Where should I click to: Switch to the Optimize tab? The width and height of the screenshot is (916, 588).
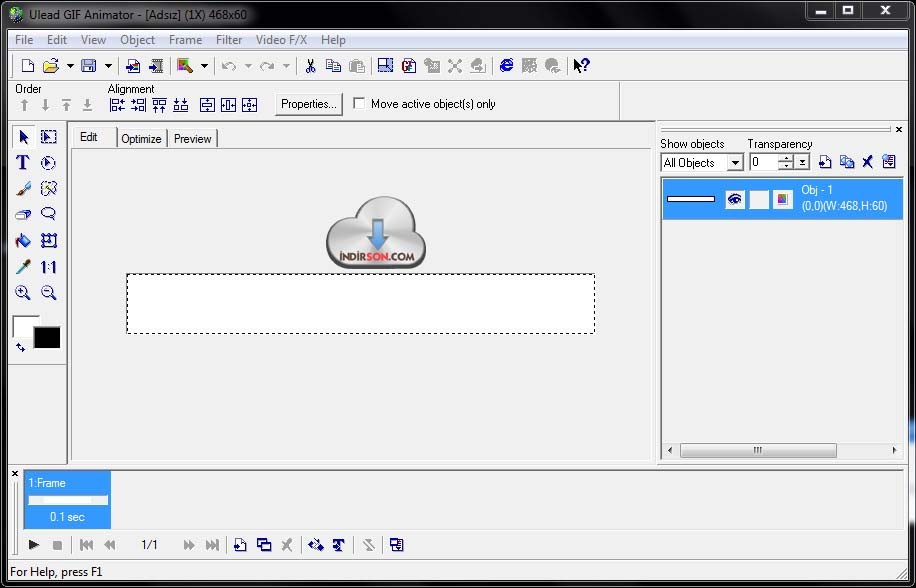coord(141,138)
